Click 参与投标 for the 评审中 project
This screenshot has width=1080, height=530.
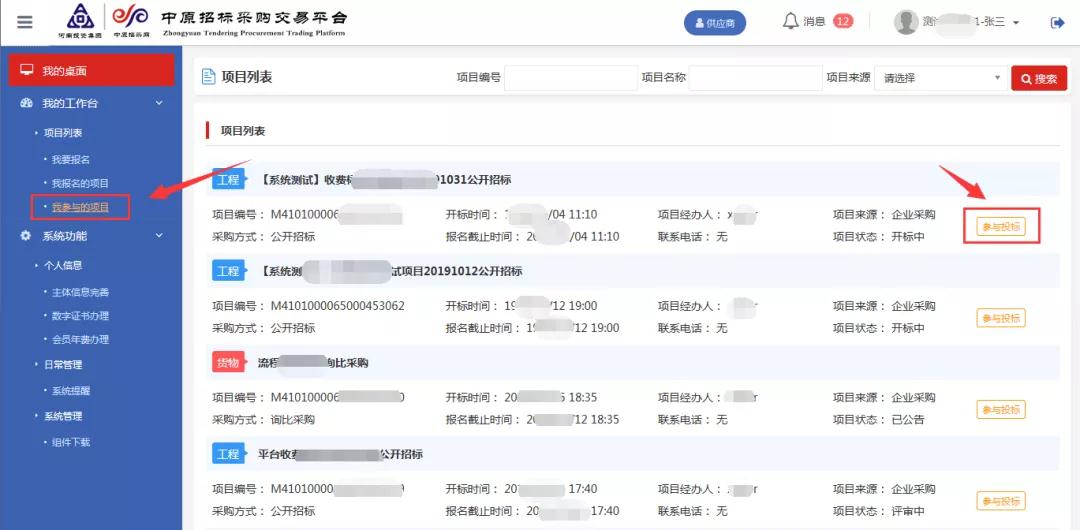point(1001,501)
